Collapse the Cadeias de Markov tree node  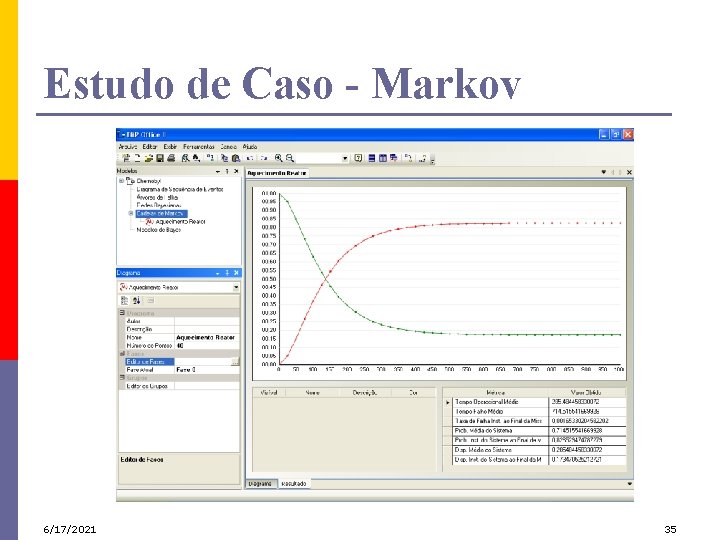[131, 214]
